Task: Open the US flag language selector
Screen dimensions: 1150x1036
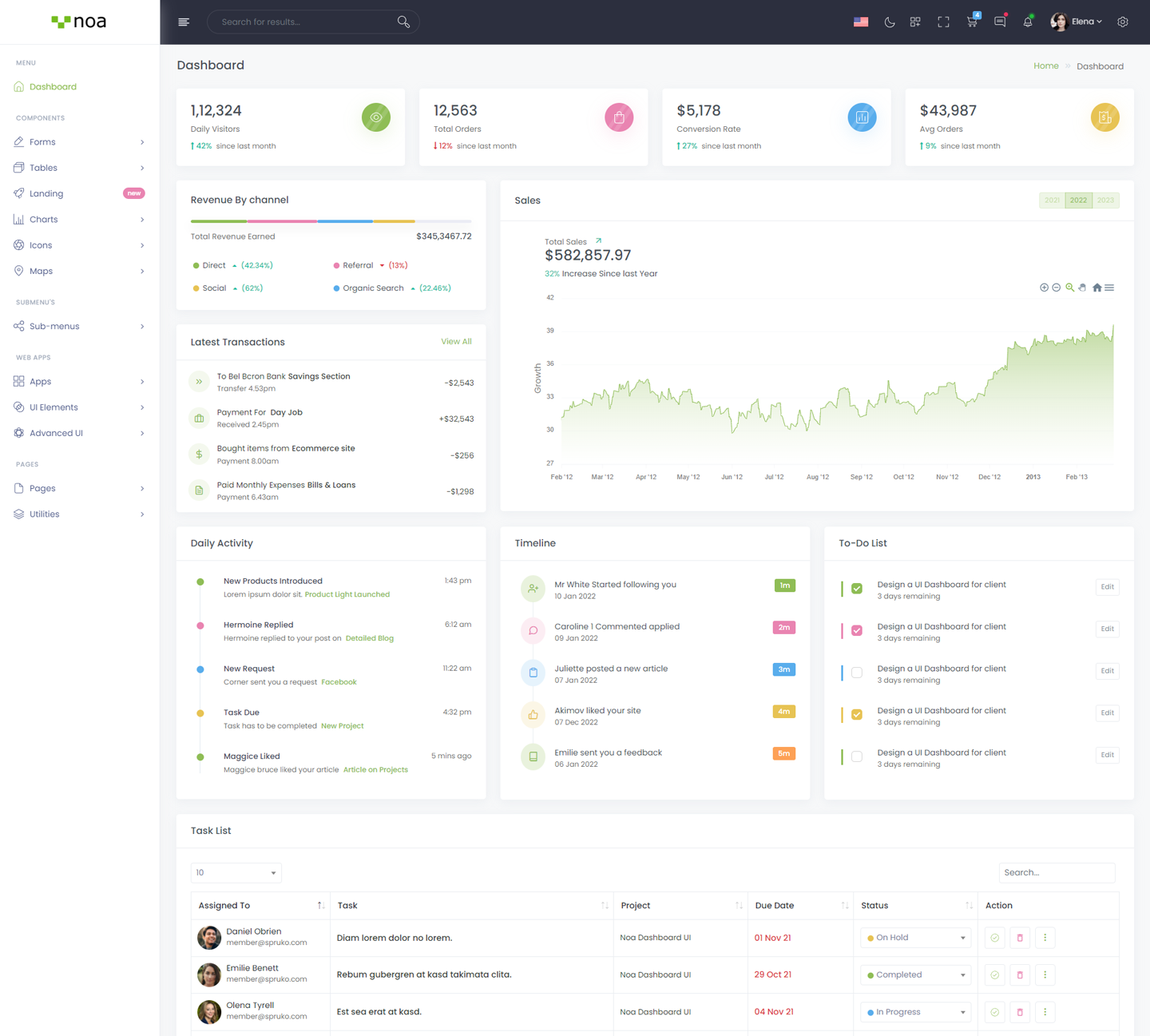Action: 860,22
